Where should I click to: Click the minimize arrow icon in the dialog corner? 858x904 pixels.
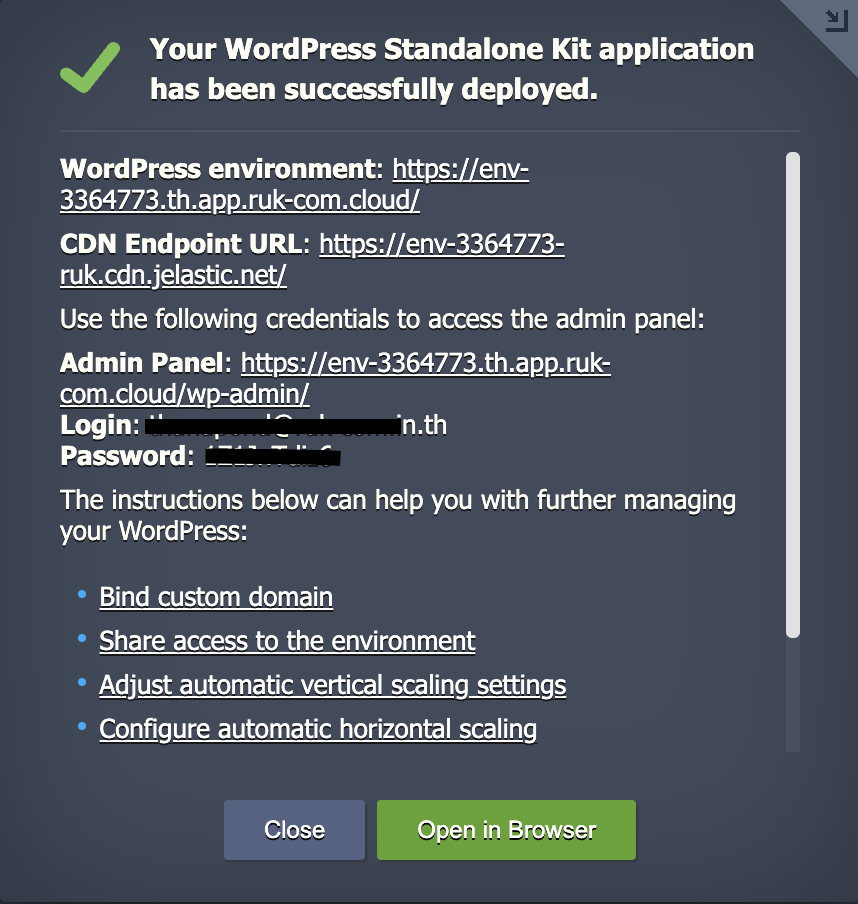tap(836, 21)
